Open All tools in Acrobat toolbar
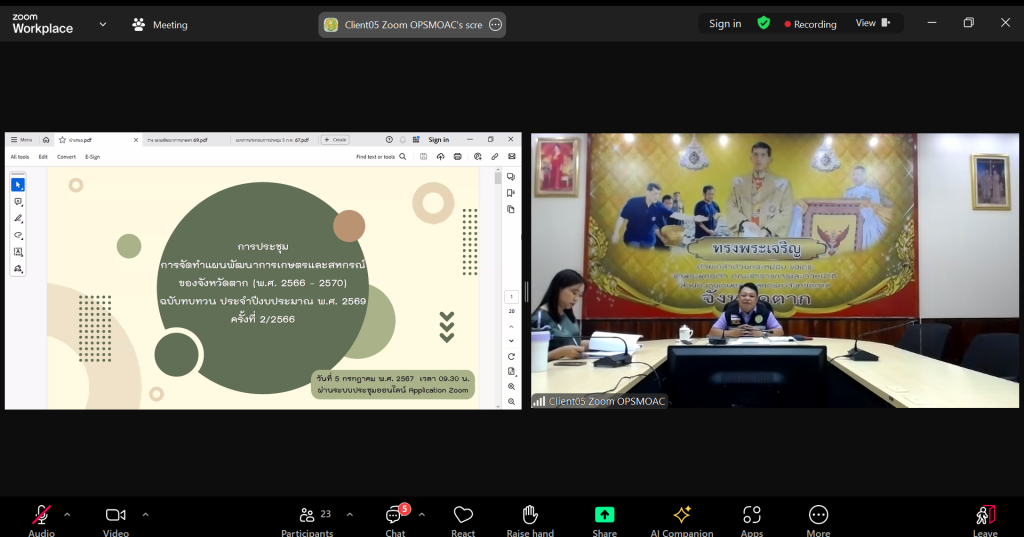The image size is (1024, 537). pos(20,157)
